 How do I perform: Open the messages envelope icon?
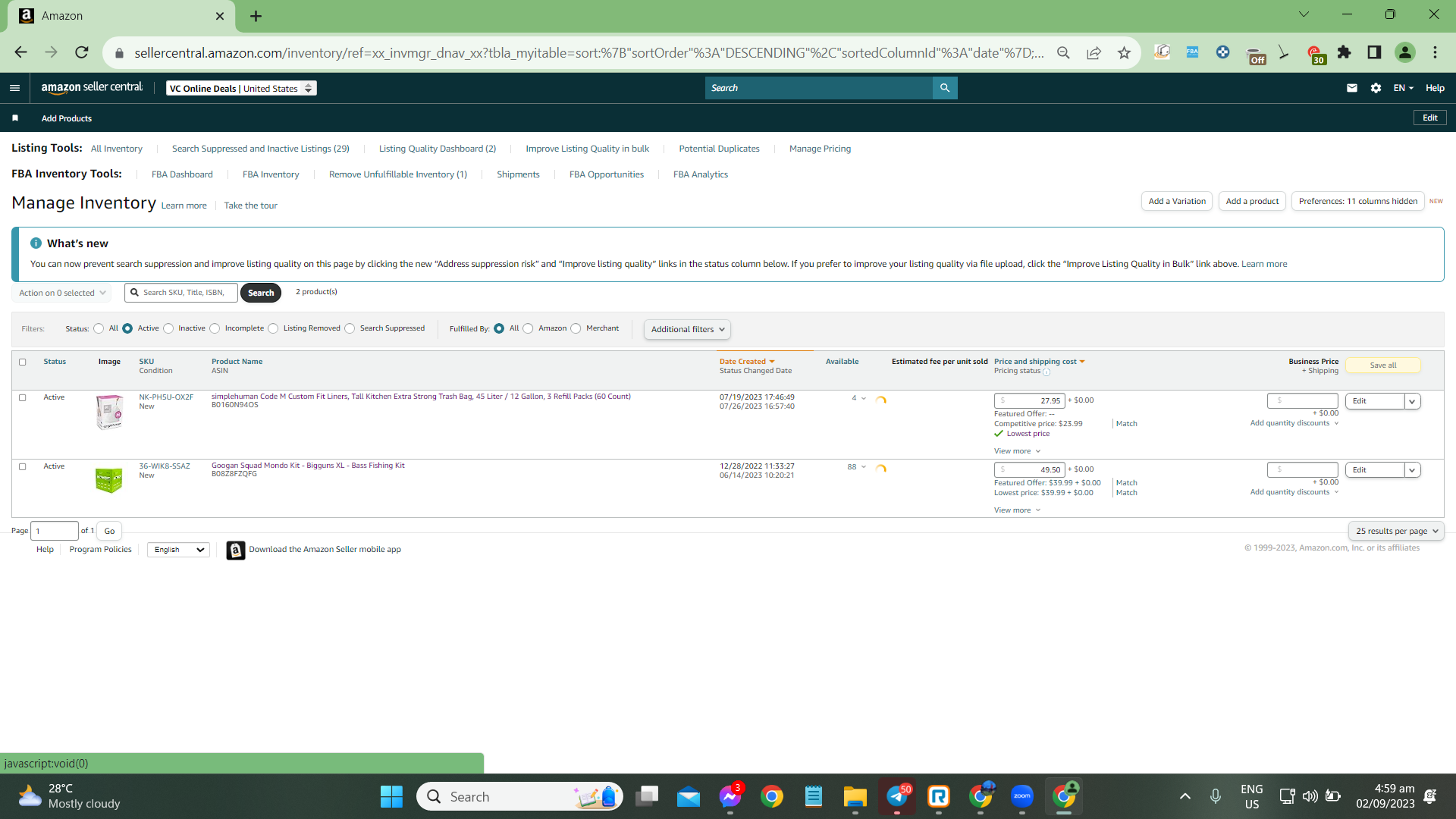(x=1352, y=88)
